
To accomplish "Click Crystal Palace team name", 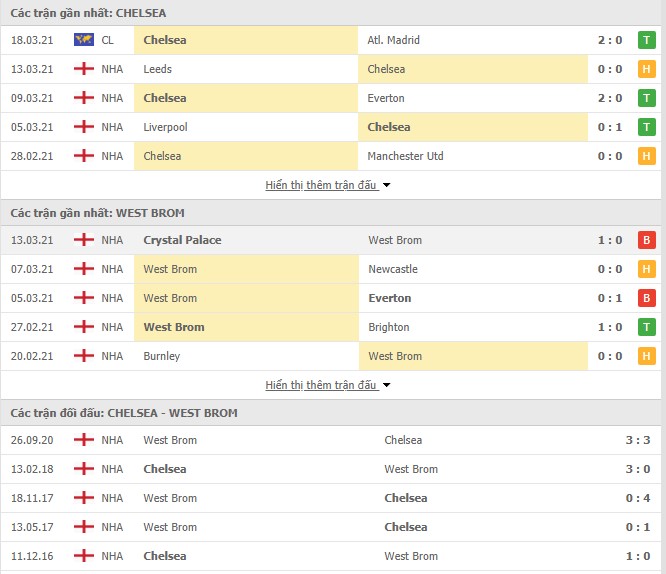I will tap(182, 240).
